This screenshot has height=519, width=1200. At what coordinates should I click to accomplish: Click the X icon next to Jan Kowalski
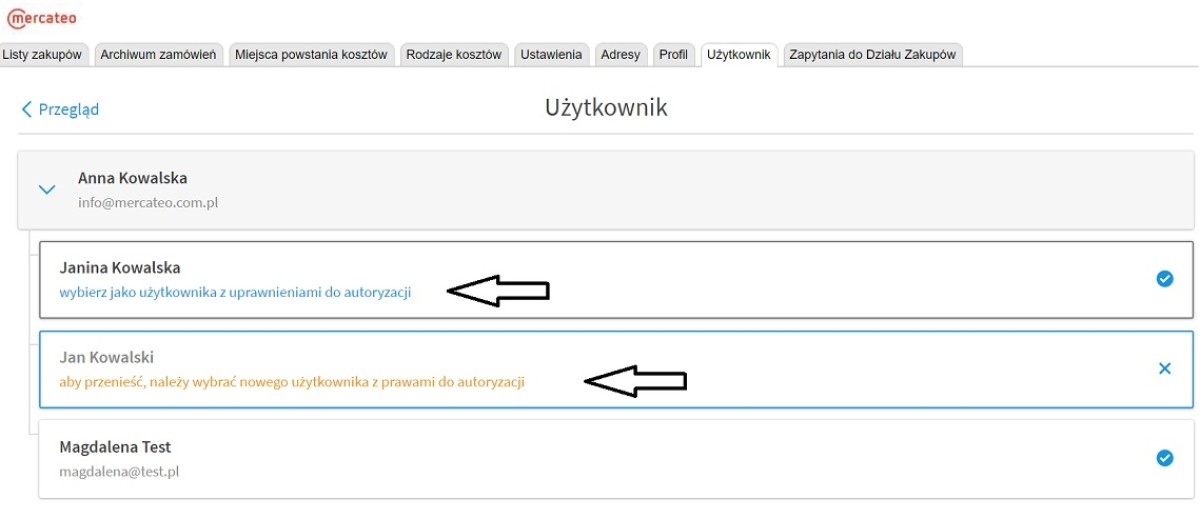click(1164, 369)
